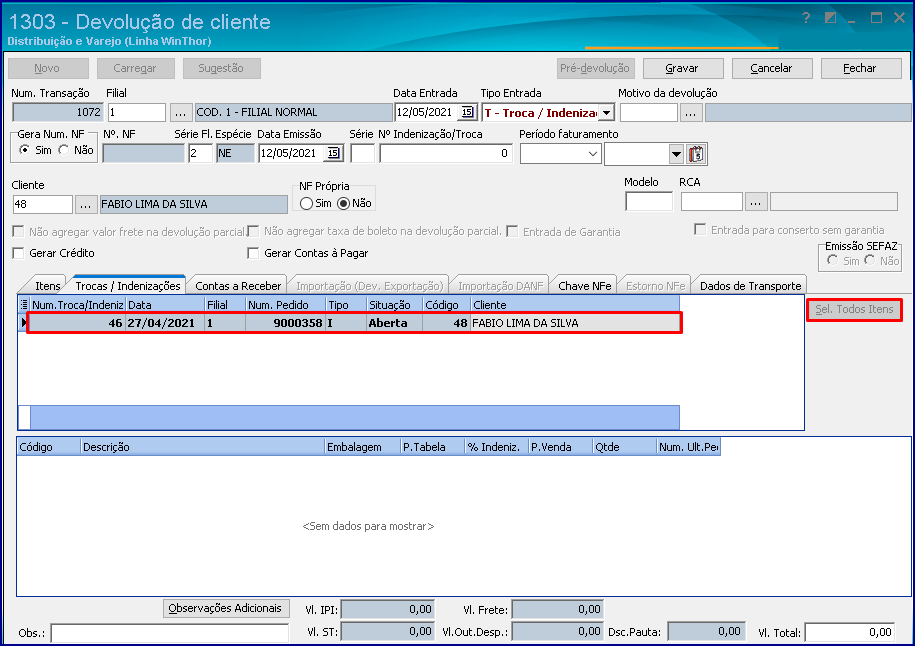Click the Cancelar button
Screen dimensions: 915x646
(x=771, y=68)
